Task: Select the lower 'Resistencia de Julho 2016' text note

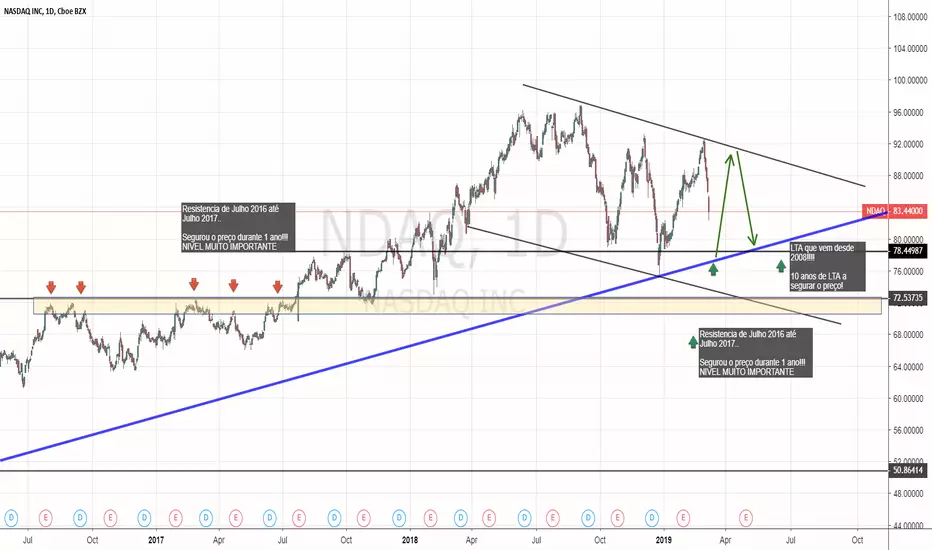Action: pyautogui.click(x=755, y=353)
